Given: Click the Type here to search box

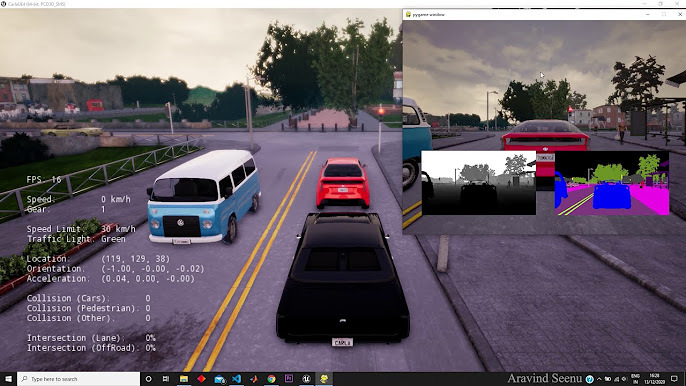Looking at the screenshot, I should (79, 379).
